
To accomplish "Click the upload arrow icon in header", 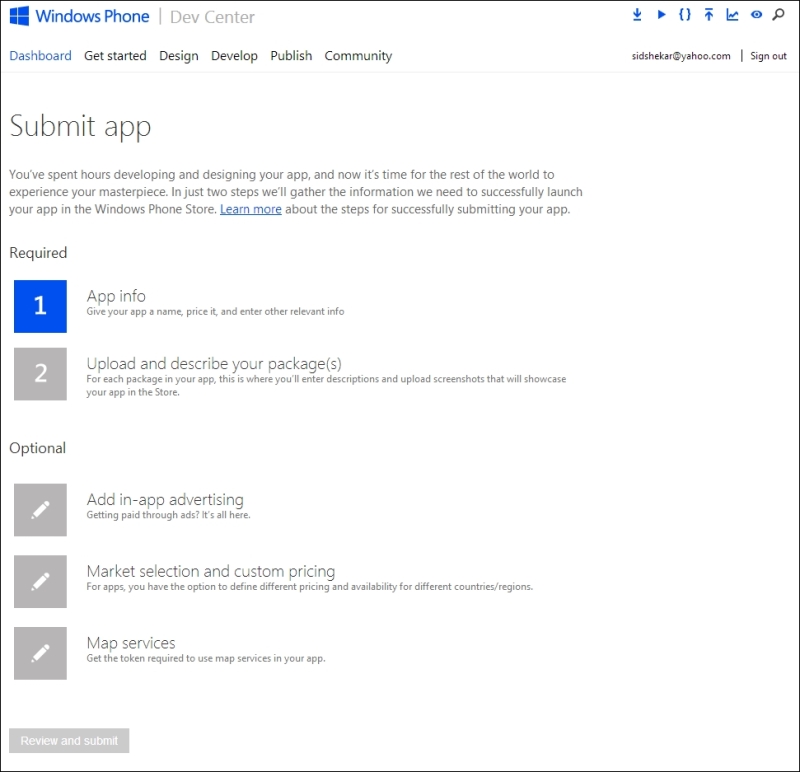I will pos(709,15).
